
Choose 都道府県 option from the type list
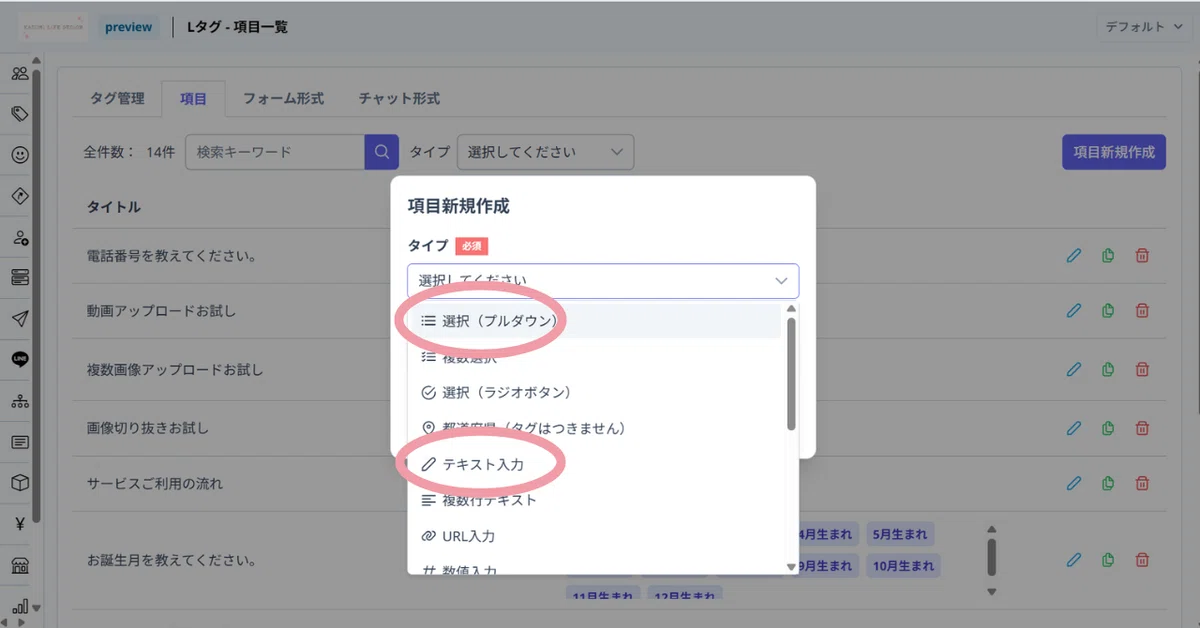594,428
